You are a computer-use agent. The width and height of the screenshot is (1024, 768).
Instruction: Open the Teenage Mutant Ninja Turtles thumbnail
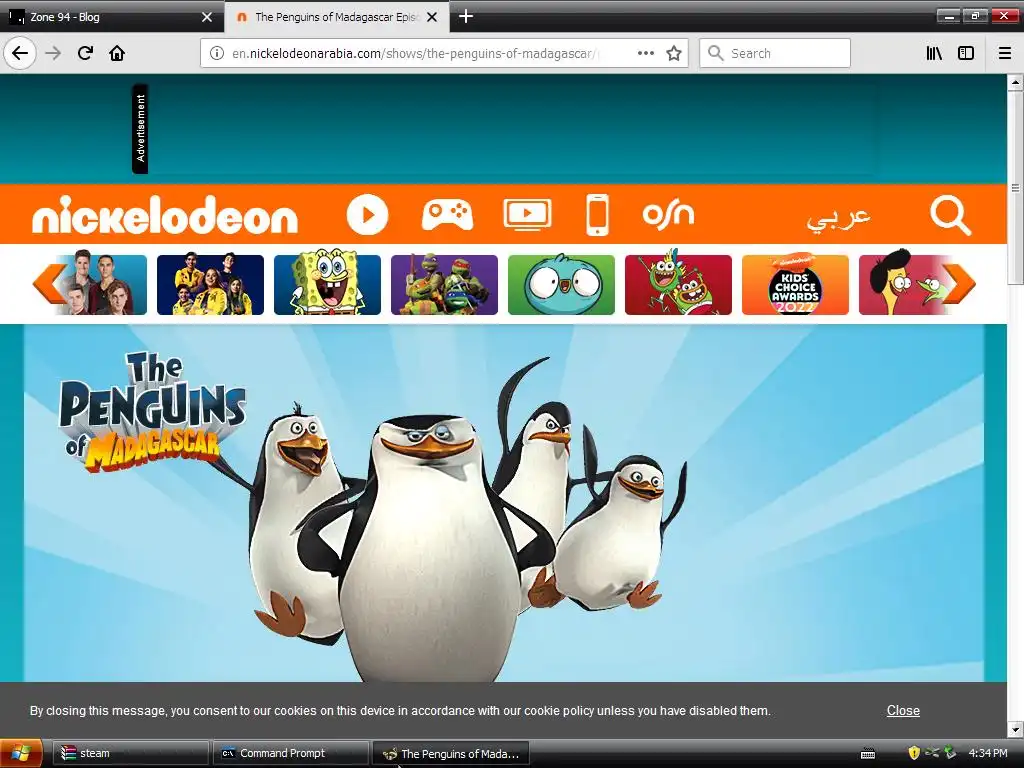tap(444, 285)
